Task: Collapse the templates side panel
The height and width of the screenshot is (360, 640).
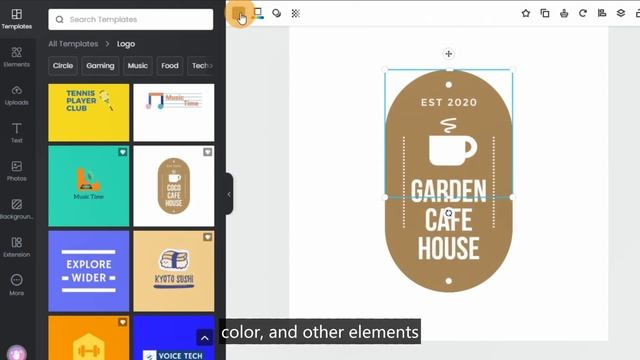Action: click(229, 194)
